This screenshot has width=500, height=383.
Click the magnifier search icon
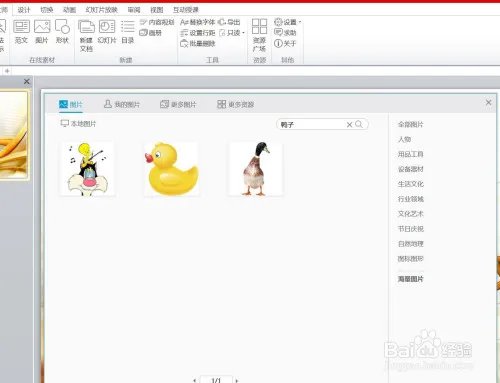tap(359, 124)
